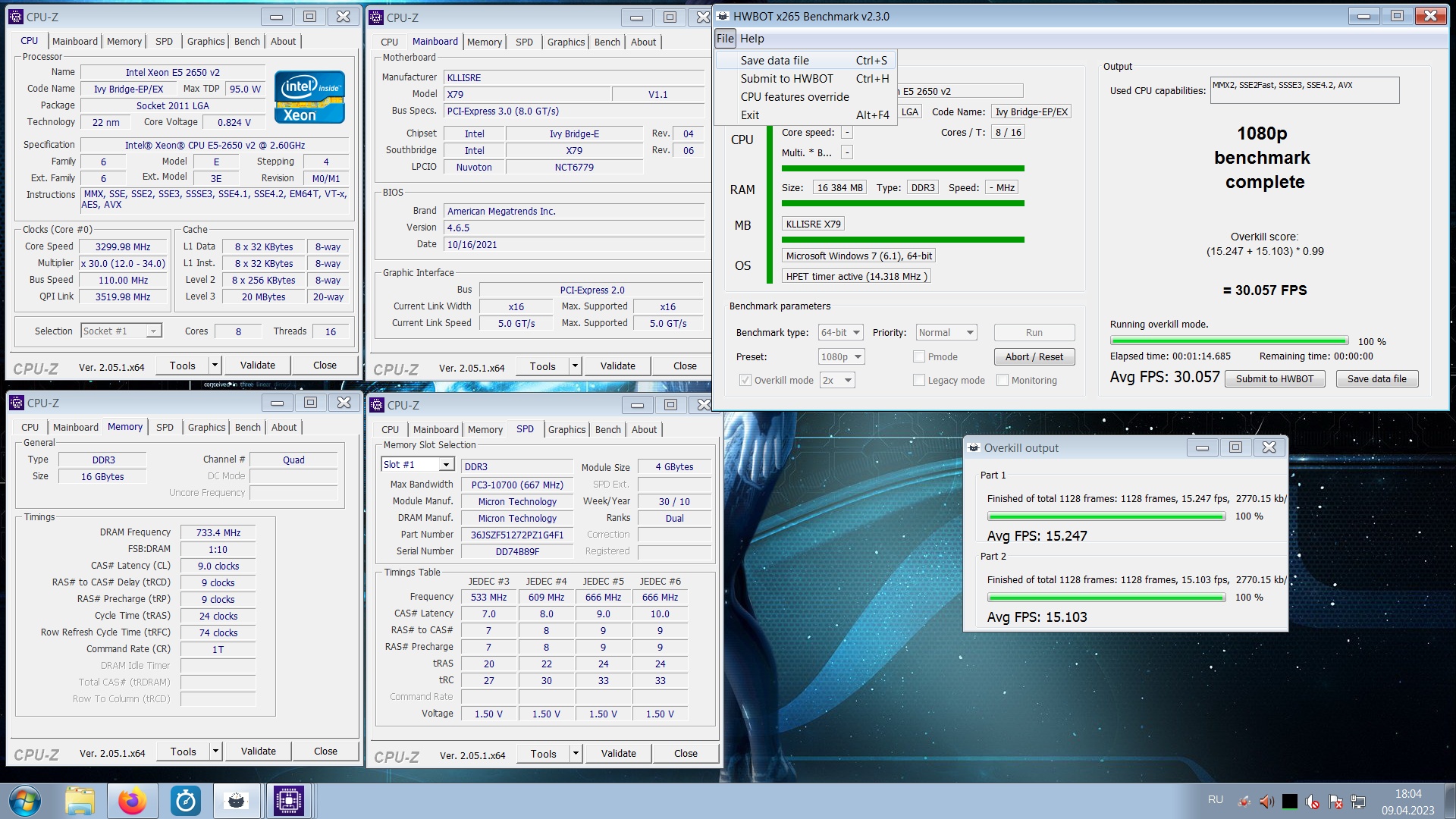Select DRAM Frequency value 733.4 MHz

coord(218,533)
